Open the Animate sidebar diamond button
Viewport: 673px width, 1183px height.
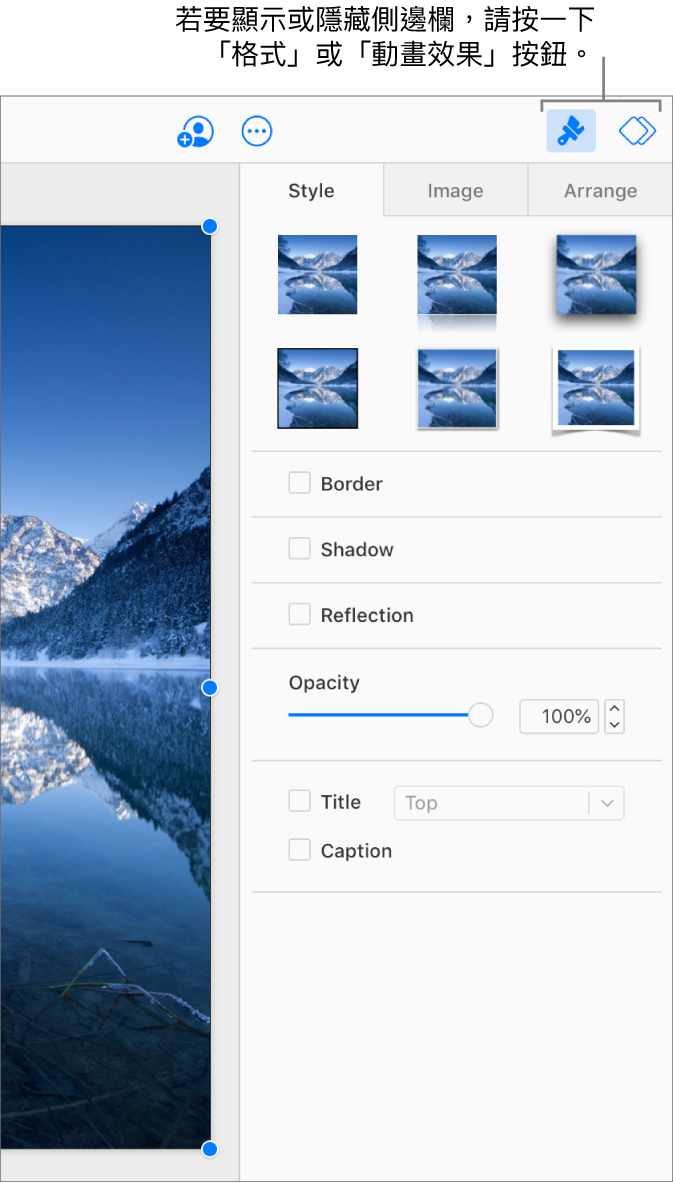coord(638,131)
